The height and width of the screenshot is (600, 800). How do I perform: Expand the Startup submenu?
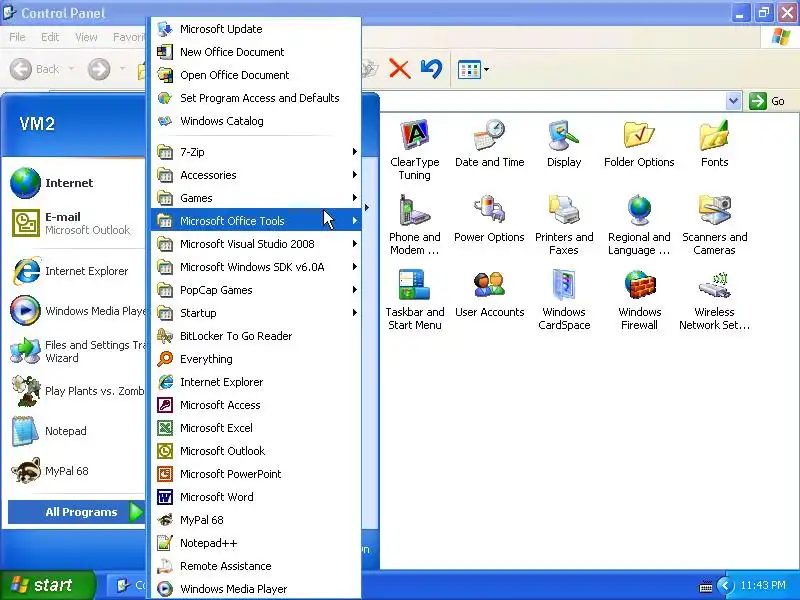tap(256, 312)
